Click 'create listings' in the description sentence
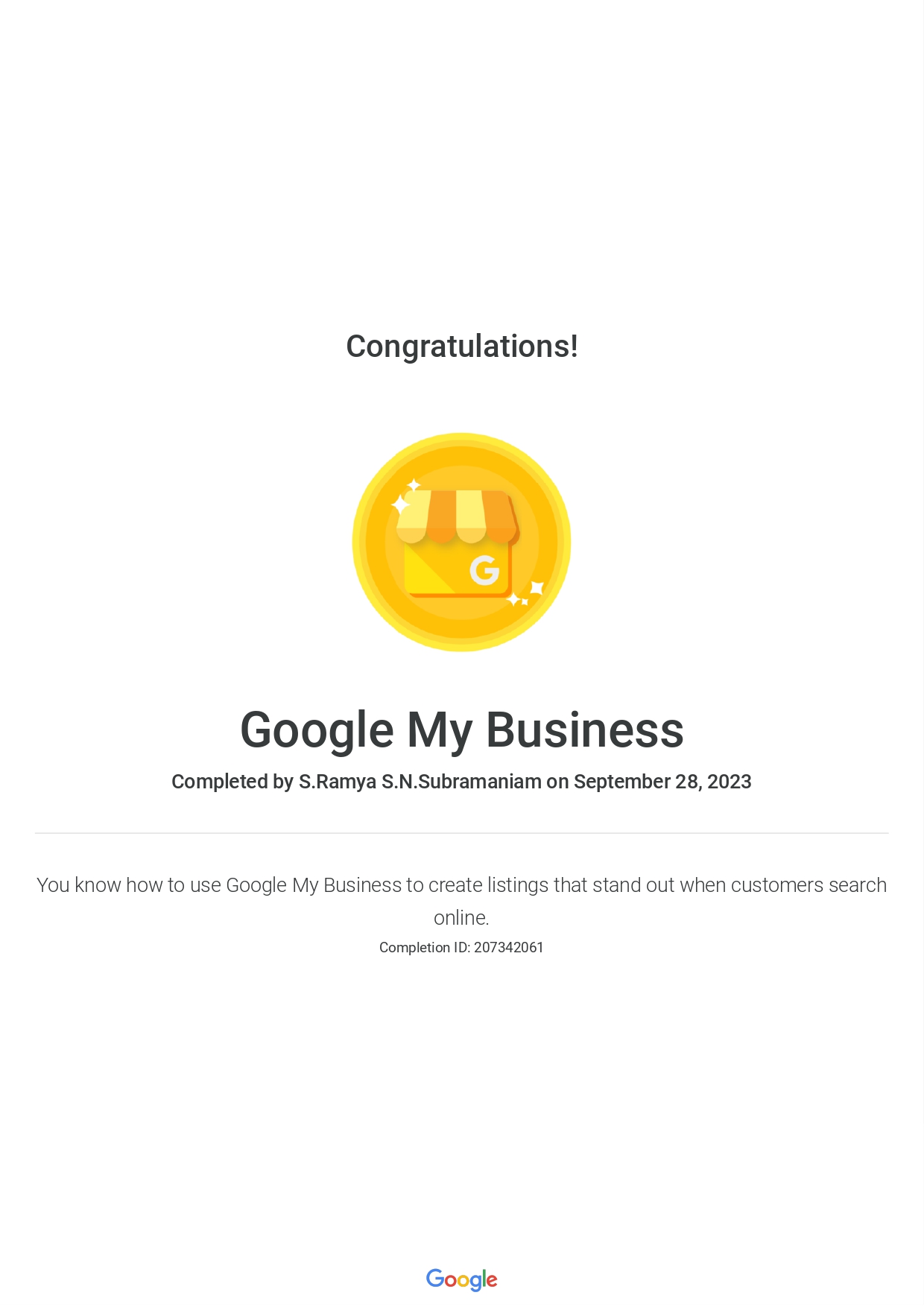 pyautogui.click(x=488, y=885)
